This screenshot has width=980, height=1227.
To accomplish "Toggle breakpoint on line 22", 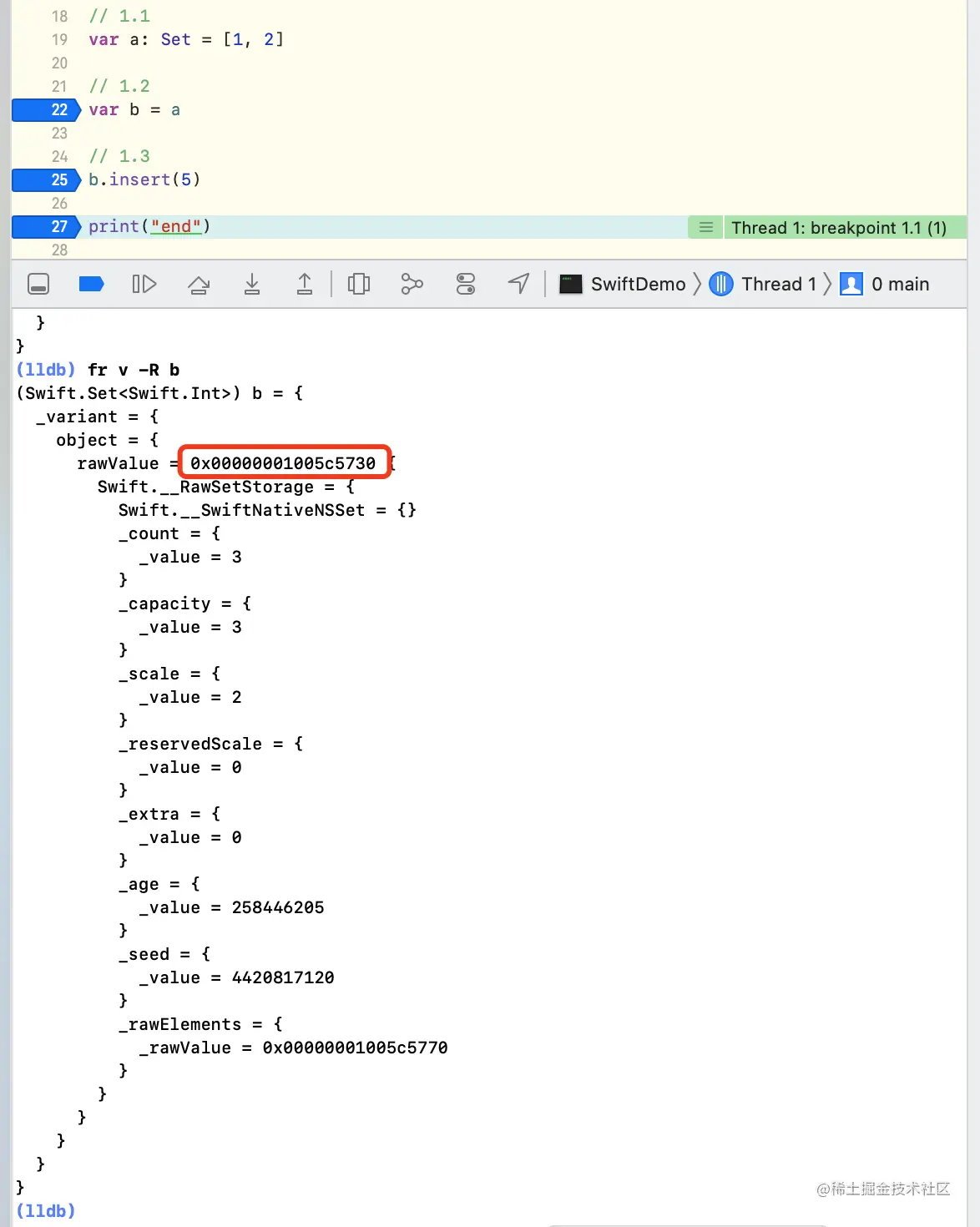I will point(47,110).
